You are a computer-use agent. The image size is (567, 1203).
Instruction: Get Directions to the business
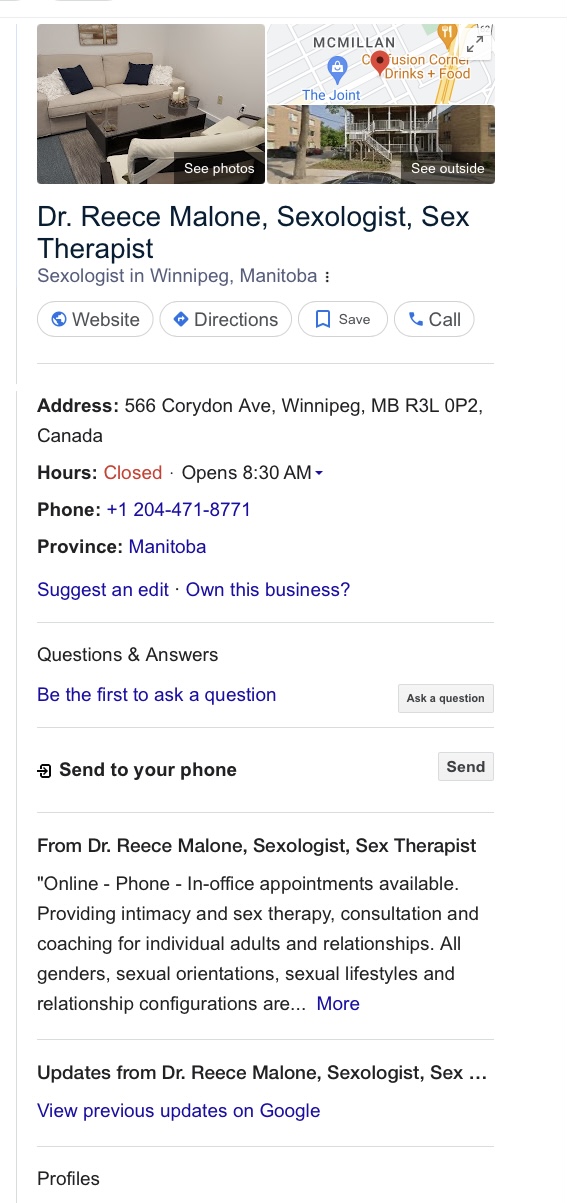coord(226,320)
